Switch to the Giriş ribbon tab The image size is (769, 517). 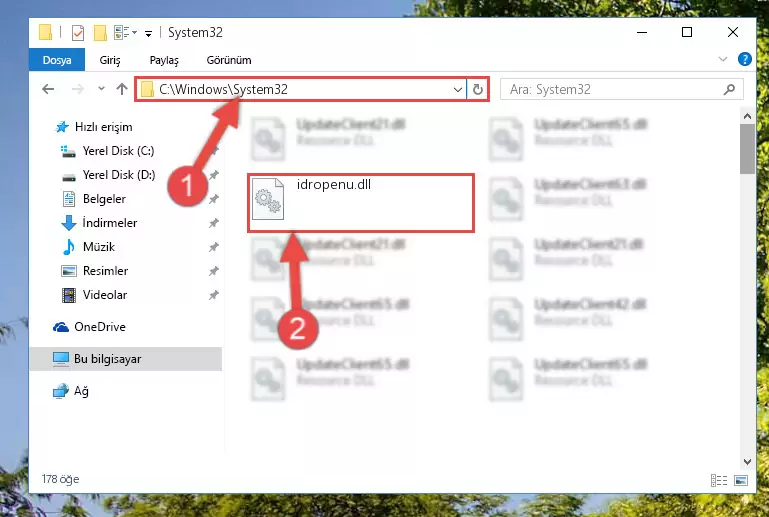pyautogui.click(x=110, y=60)
